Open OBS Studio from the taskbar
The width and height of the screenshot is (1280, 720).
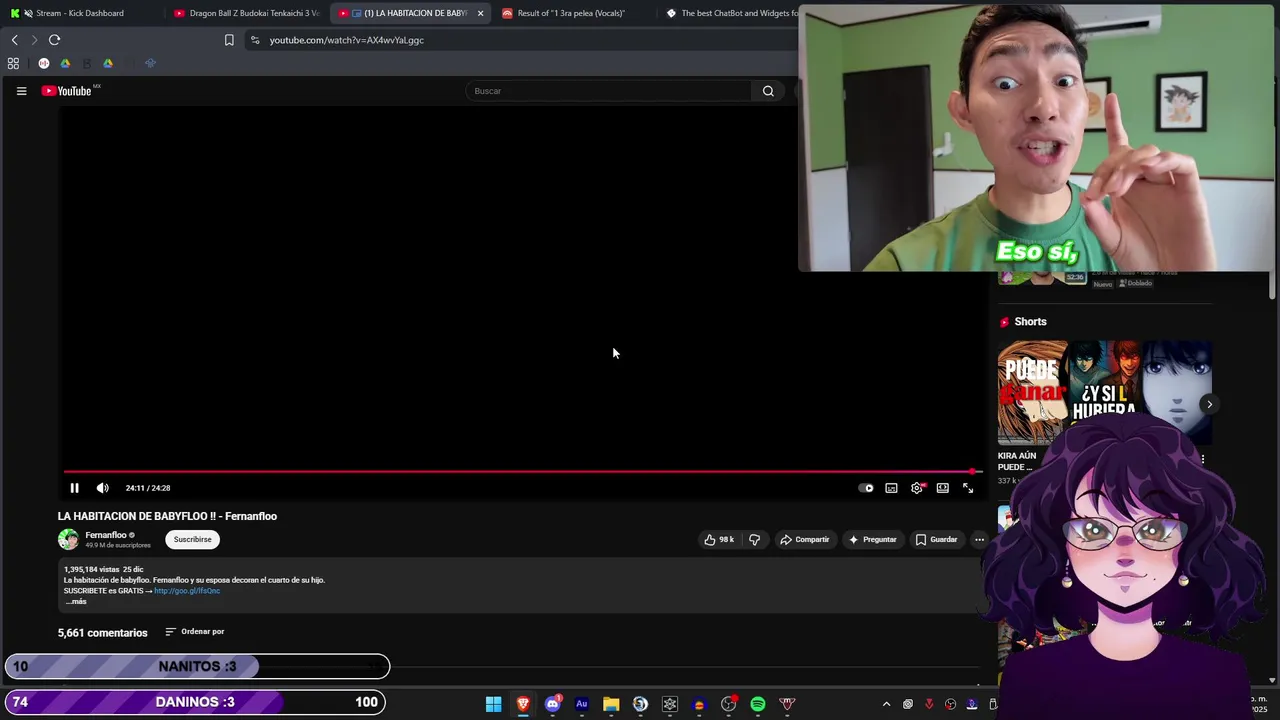729,704
